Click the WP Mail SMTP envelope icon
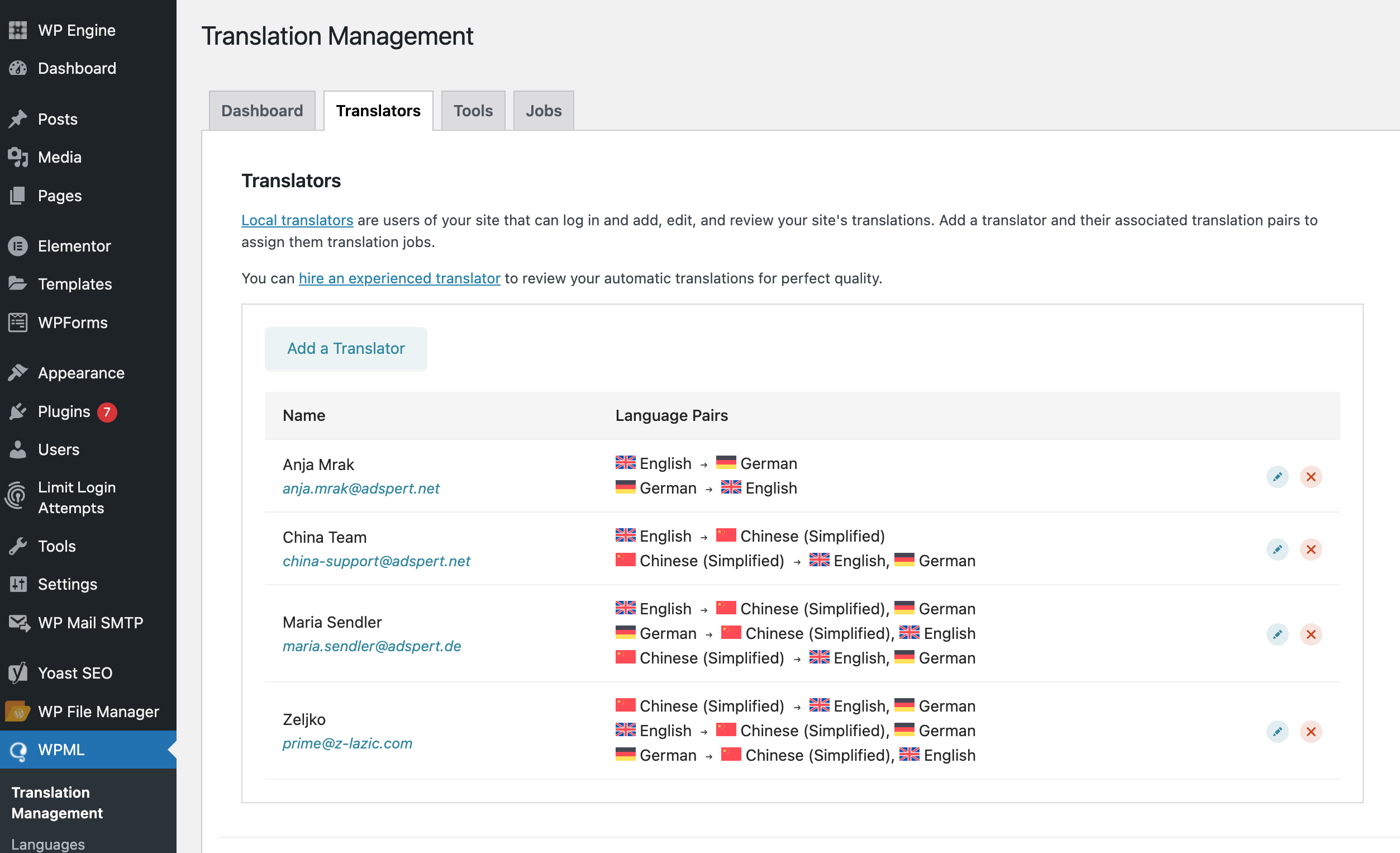 pyautogui.click(x=19, y=623)
